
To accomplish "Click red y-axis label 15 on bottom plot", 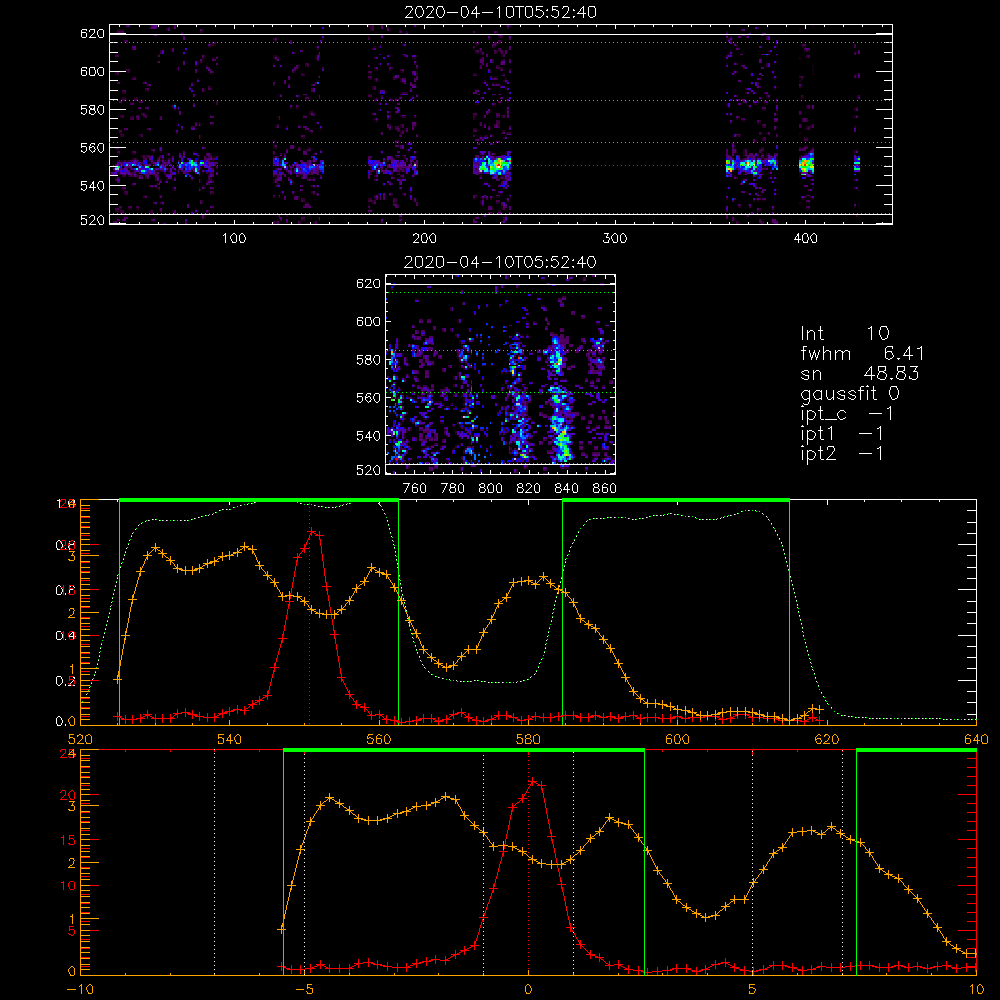I will 67,840.
